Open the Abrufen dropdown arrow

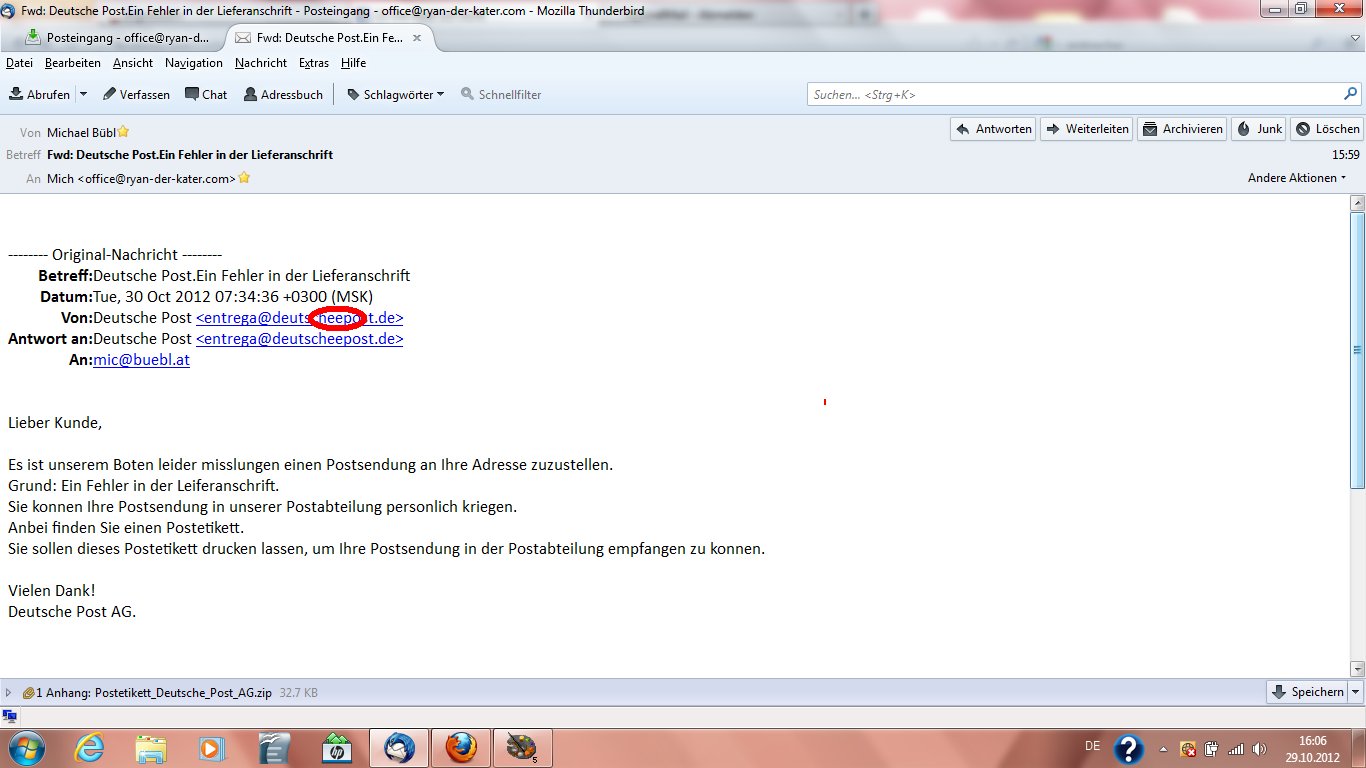click(83, 94)
